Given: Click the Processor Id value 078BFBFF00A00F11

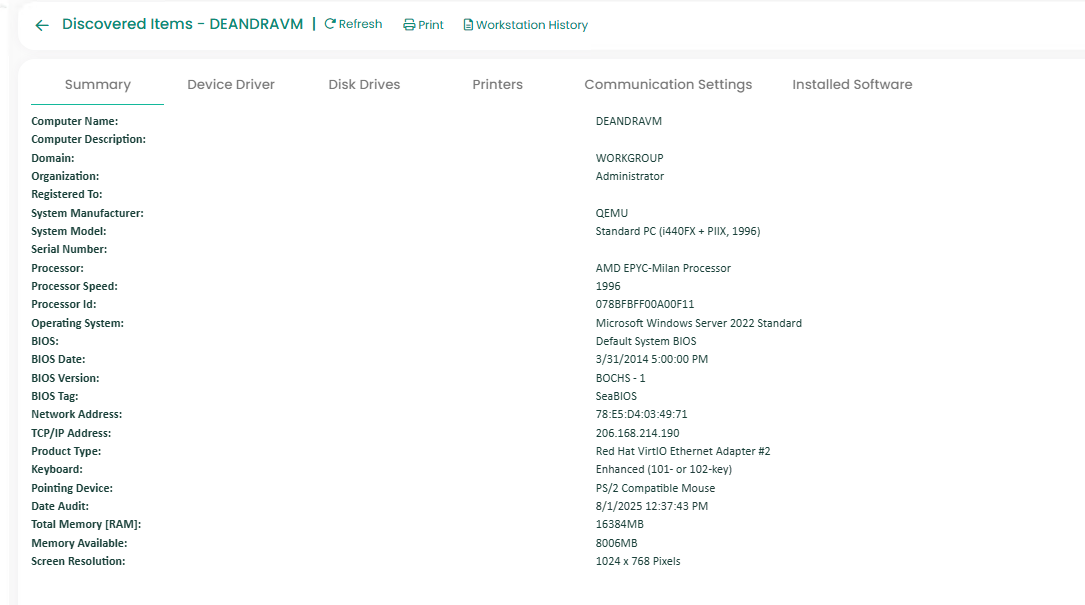Looking at the screenshot, I should click(x=645, y=304).
